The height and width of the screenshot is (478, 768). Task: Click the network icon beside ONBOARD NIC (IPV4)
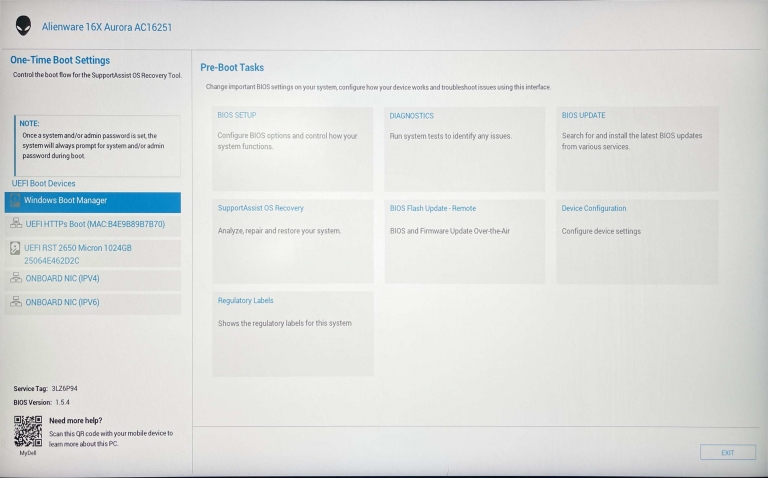click(15, 278)
